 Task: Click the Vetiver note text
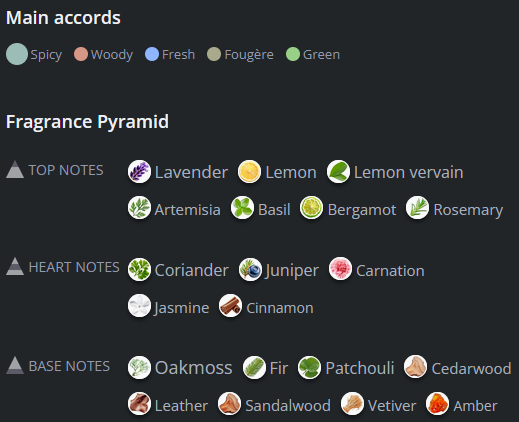pos(392,406)
